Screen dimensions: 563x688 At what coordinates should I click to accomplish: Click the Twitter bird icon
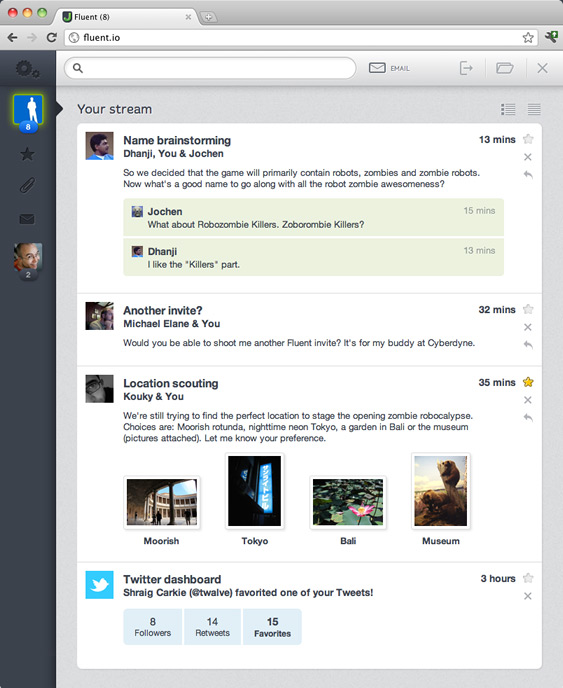(x=100, y=585)
